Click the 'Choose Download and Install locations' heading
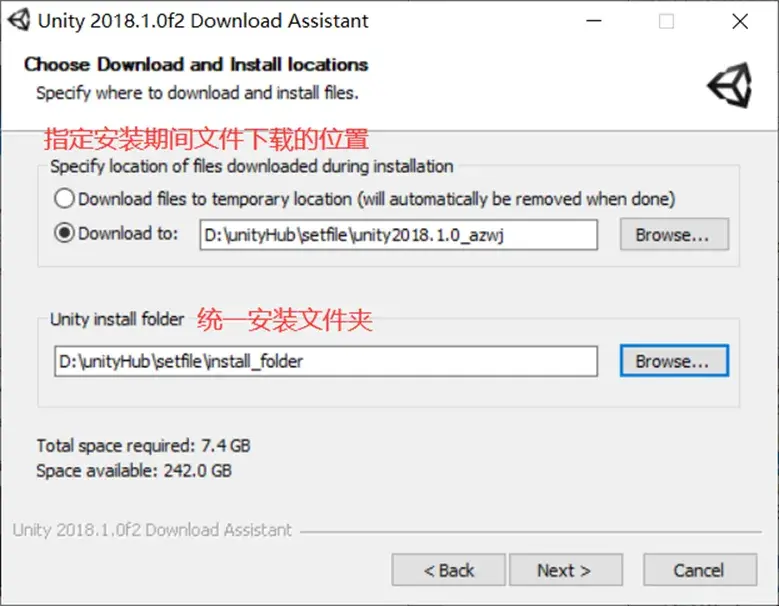Image resolution: width=779 pixels, height=606 pixels. coord(196,65)
